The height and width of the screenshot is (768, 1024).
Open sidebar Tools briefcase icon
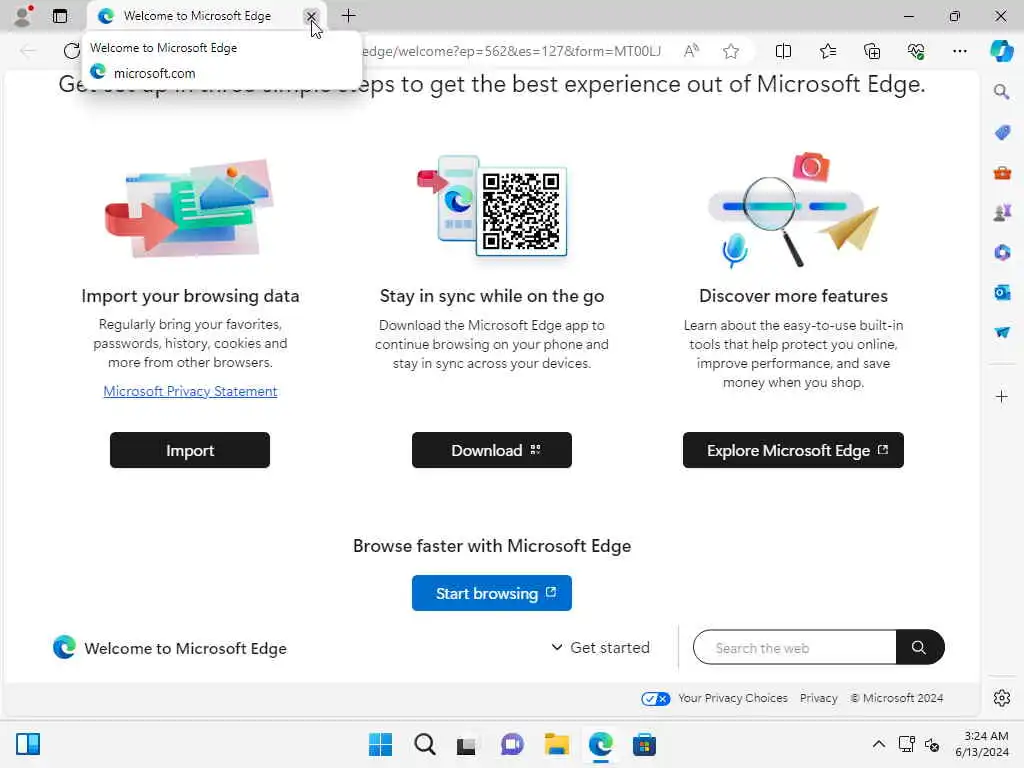pyautogui.click(x=1002, y=173)
